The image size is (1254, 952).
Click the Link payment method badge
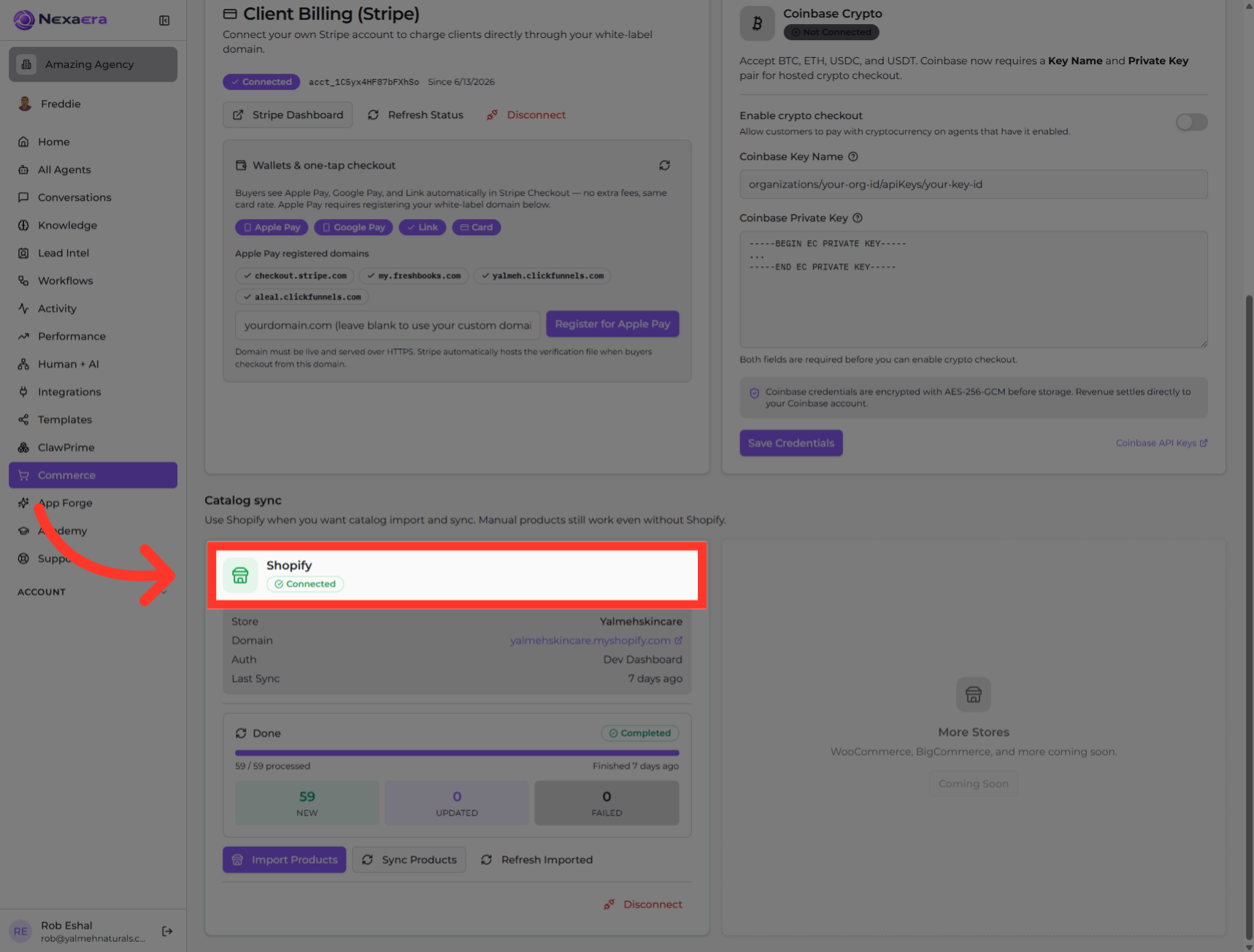(x=422, y=227)
